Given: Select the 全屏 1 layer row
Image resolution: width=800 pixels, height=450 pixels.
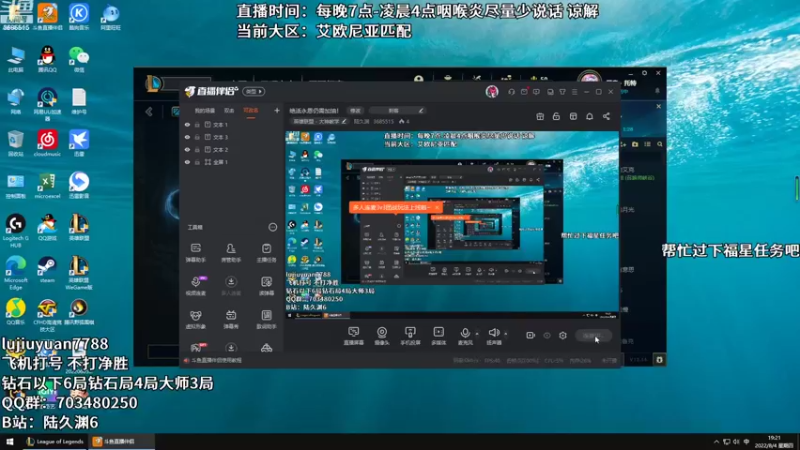Looking at the screenshot, I should click(x=232, y=162).
